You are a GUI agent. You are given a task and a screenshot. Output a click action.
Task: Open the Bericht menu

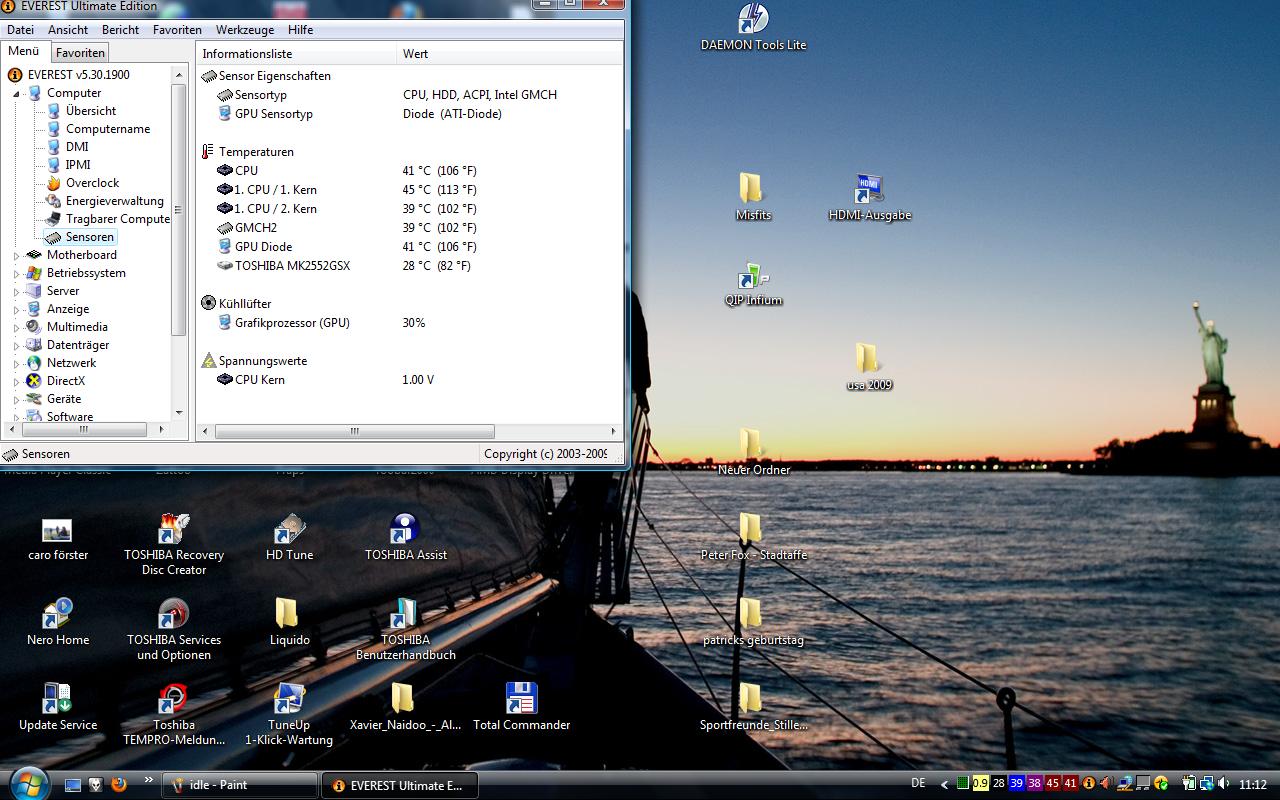120,30
